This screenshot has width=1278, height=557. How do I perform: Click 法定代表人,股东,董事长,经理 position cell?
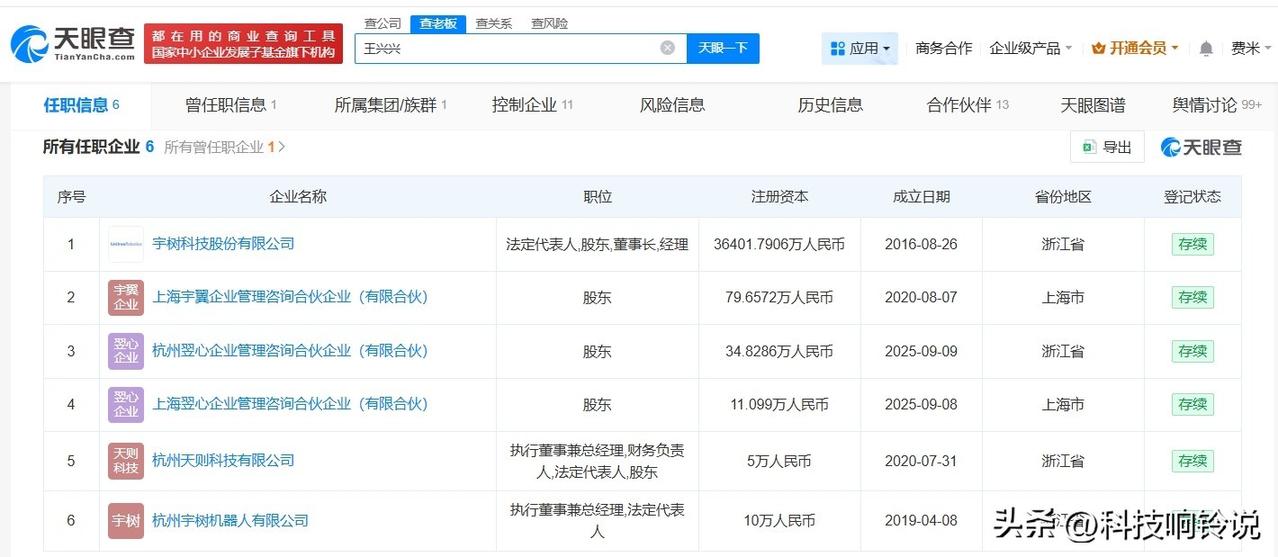tap(597, 244)
